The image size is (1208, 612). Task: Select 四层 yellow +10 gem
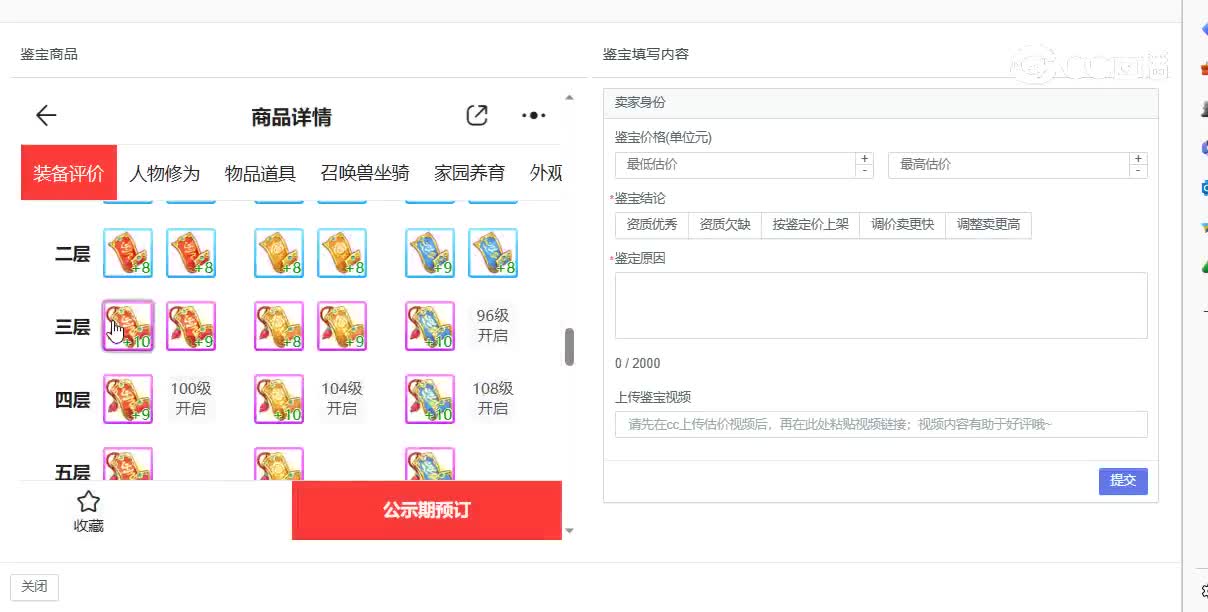tap(279, 399)
